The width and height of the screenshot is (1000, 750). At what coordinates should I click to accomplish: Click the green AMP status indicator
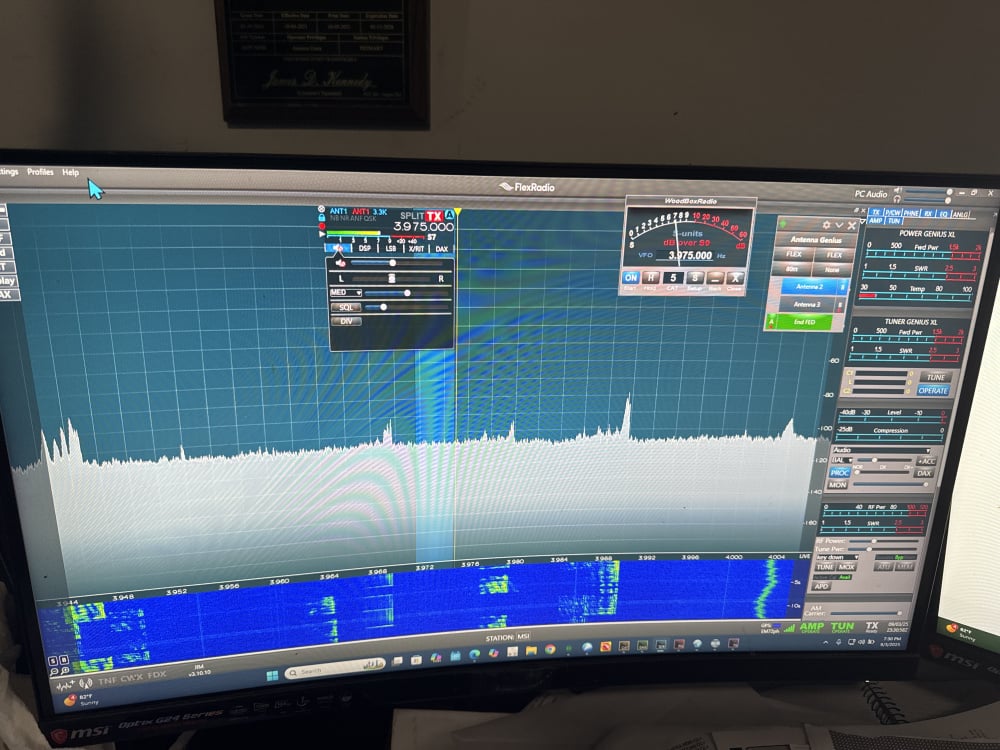pos(811,628)
